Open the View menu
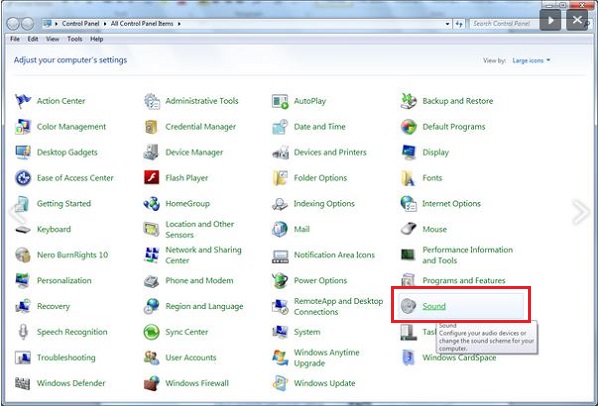The image size is (600, 406). coord(54,39)
